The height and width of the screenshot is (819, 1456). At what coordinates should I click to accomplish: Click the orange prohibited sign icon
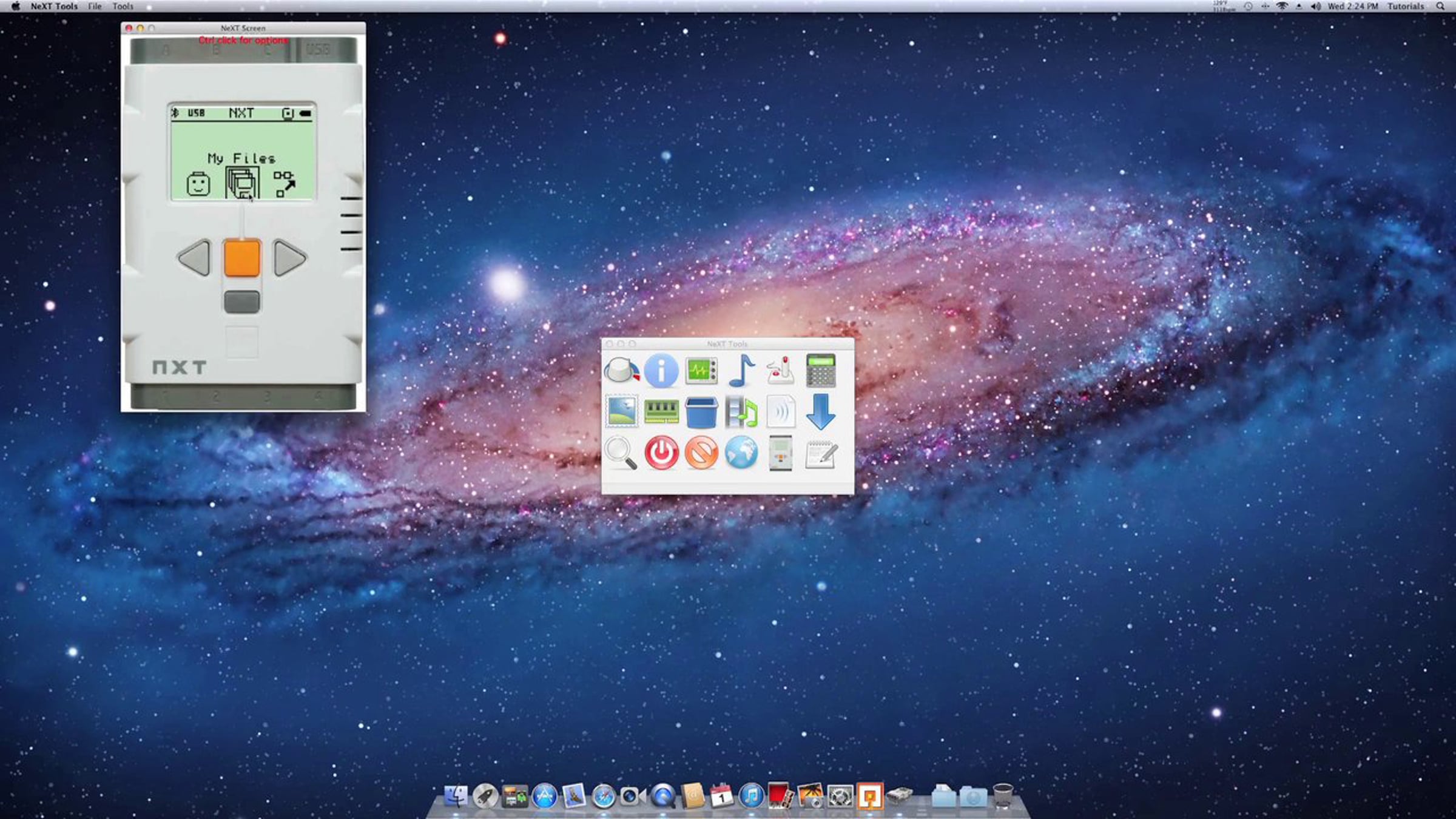point(701,453)
